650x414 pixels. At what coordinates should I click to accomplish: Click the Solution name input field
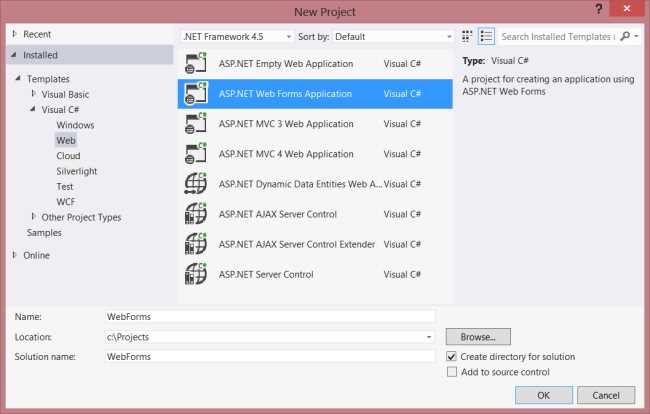pyautogui.click(x=270, y=356)
